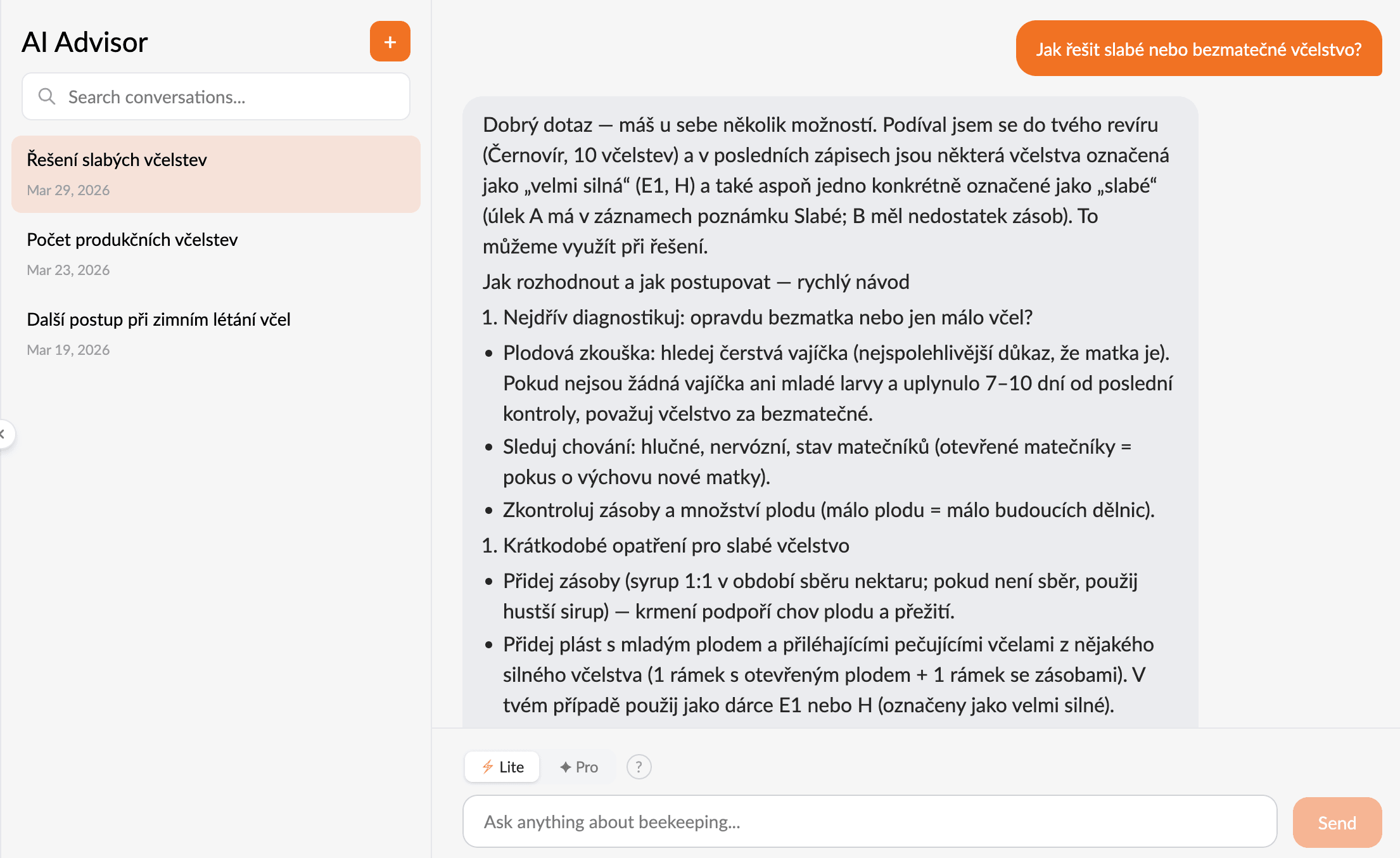The height and width of the screenshot is (858, 1400).
Task: Switch to Pro mode
Action: click(579, 767)
